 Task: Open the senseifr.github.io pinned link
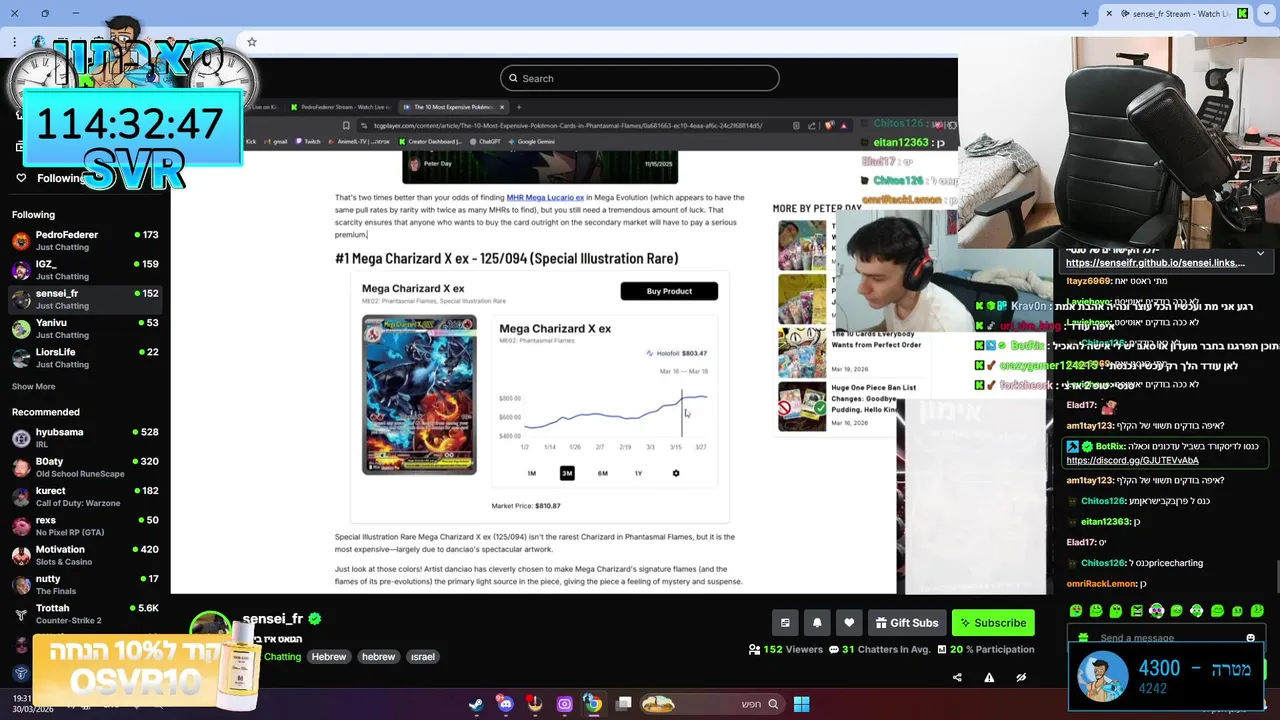point(1155,263)
